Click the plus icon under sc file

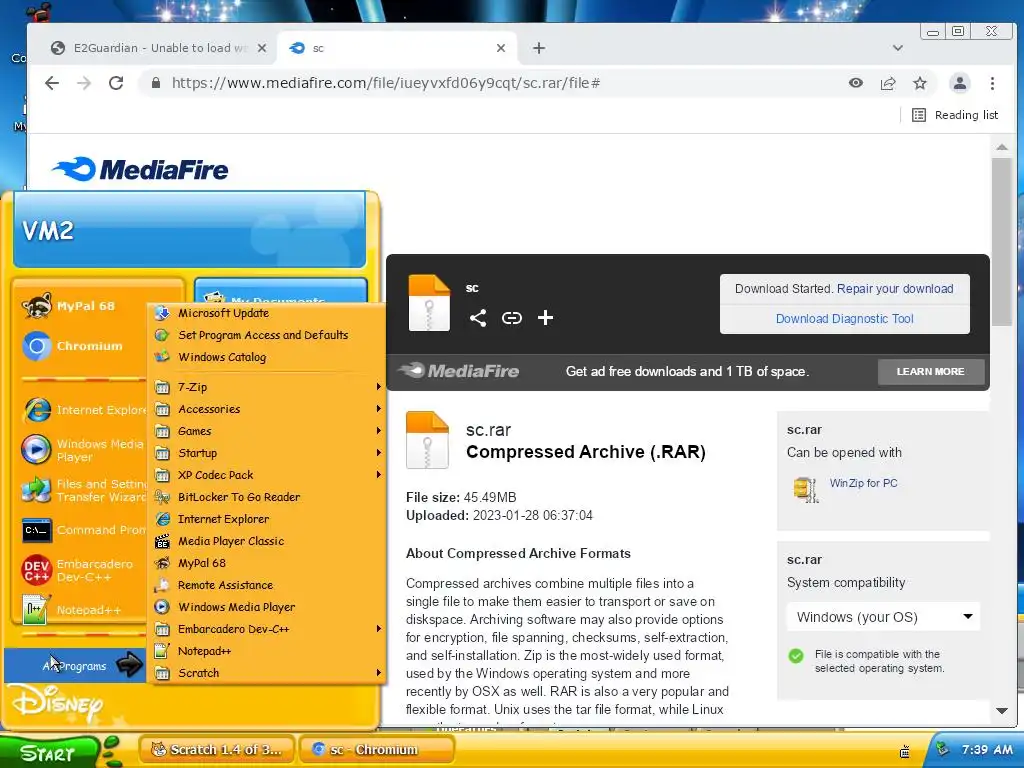pos(545,318)
